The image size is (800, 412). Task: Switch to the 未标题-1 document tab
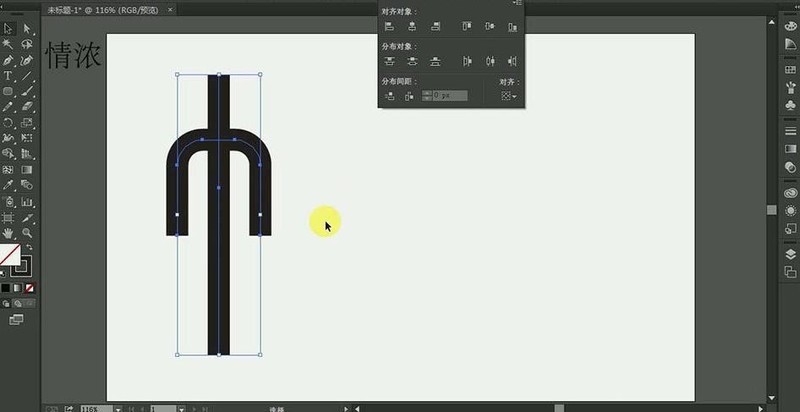[x=103, y=10]
